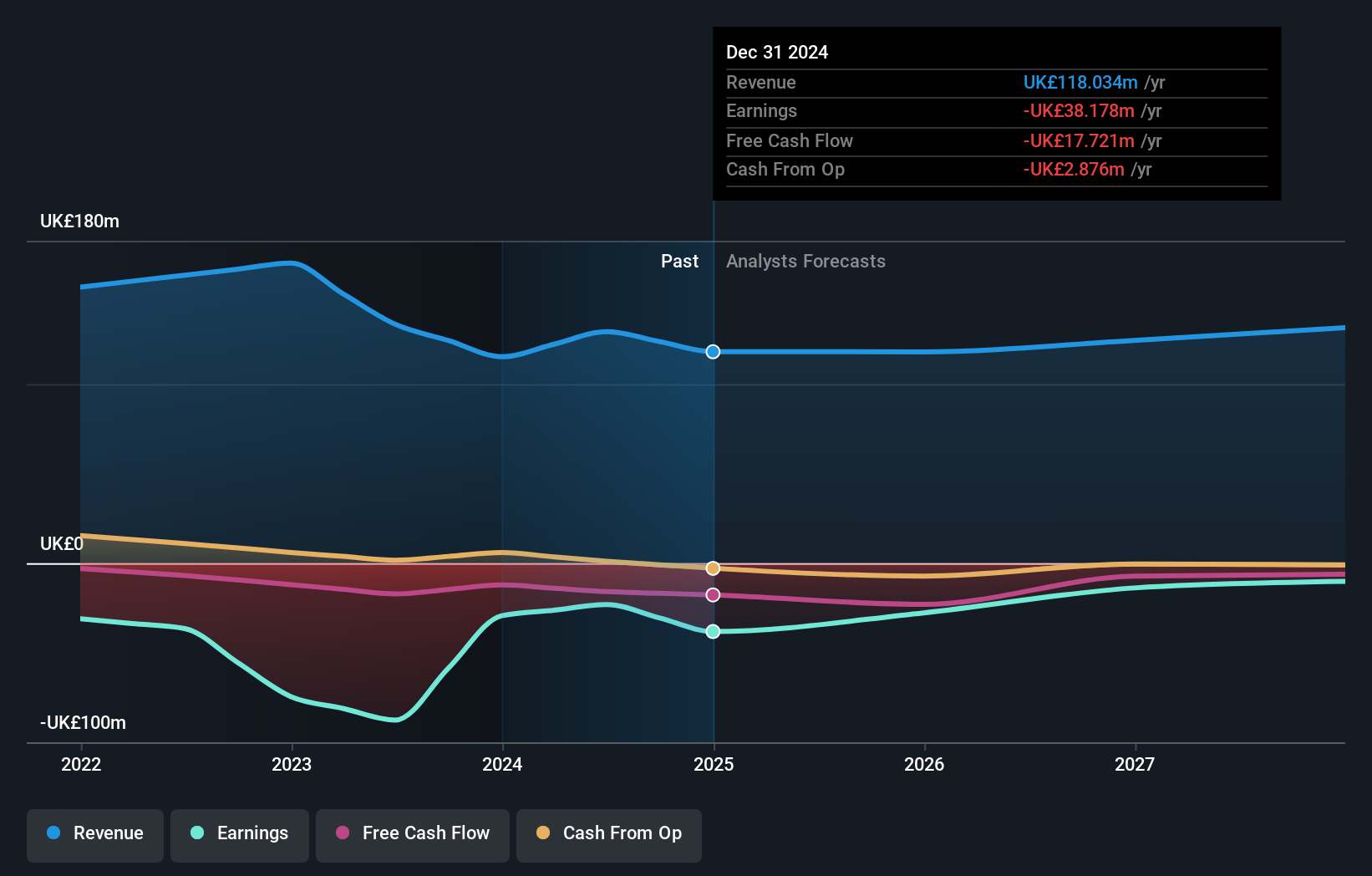The width and height of the screenshot is (1372, 876).
Task: Toggle the Revenue series visibility
Action: point(94,833)
